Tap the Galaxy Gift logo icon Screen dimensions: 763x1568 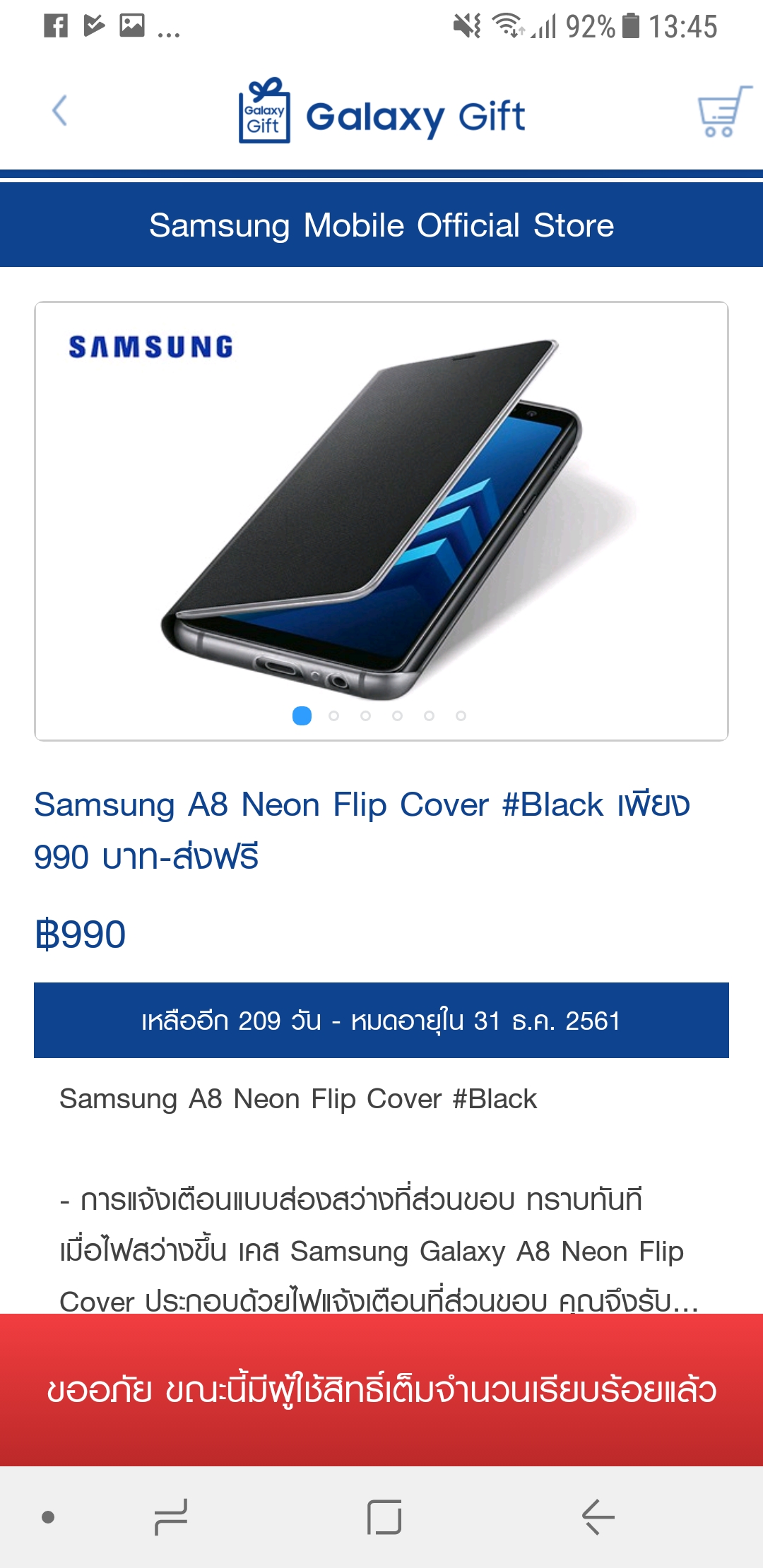pos(264,111)
